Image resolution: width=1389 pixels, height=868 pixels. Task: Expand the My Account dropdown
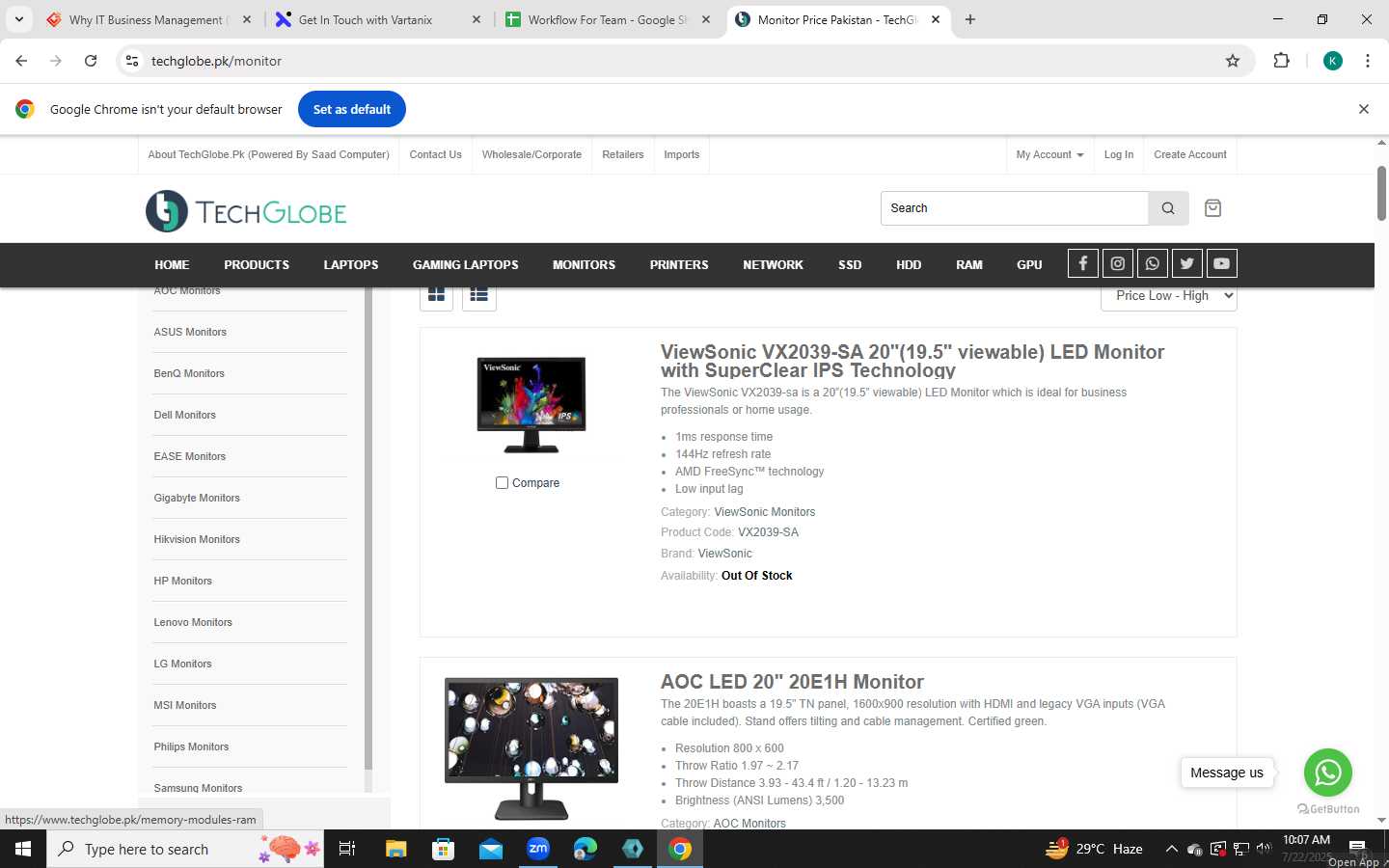(x=1049, y=154)
